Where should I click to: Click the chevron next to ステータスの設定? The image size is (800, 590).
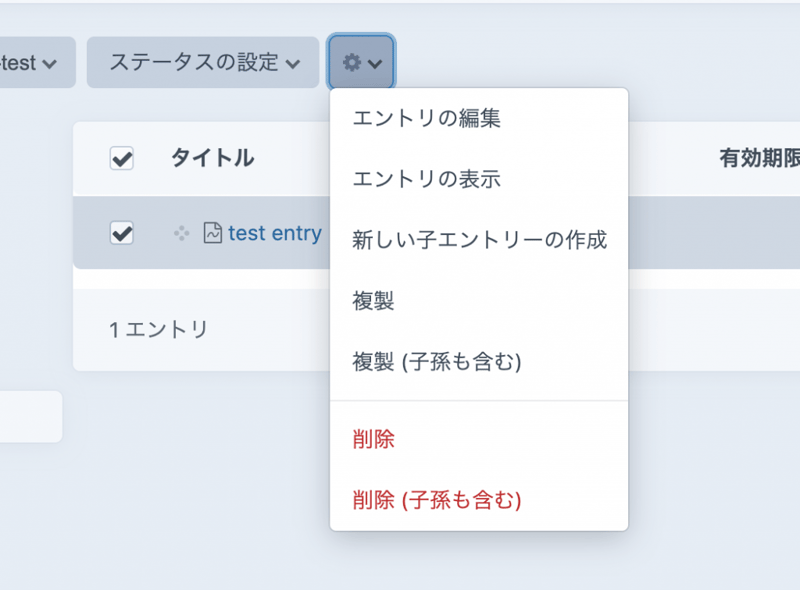tap(292, 62)
